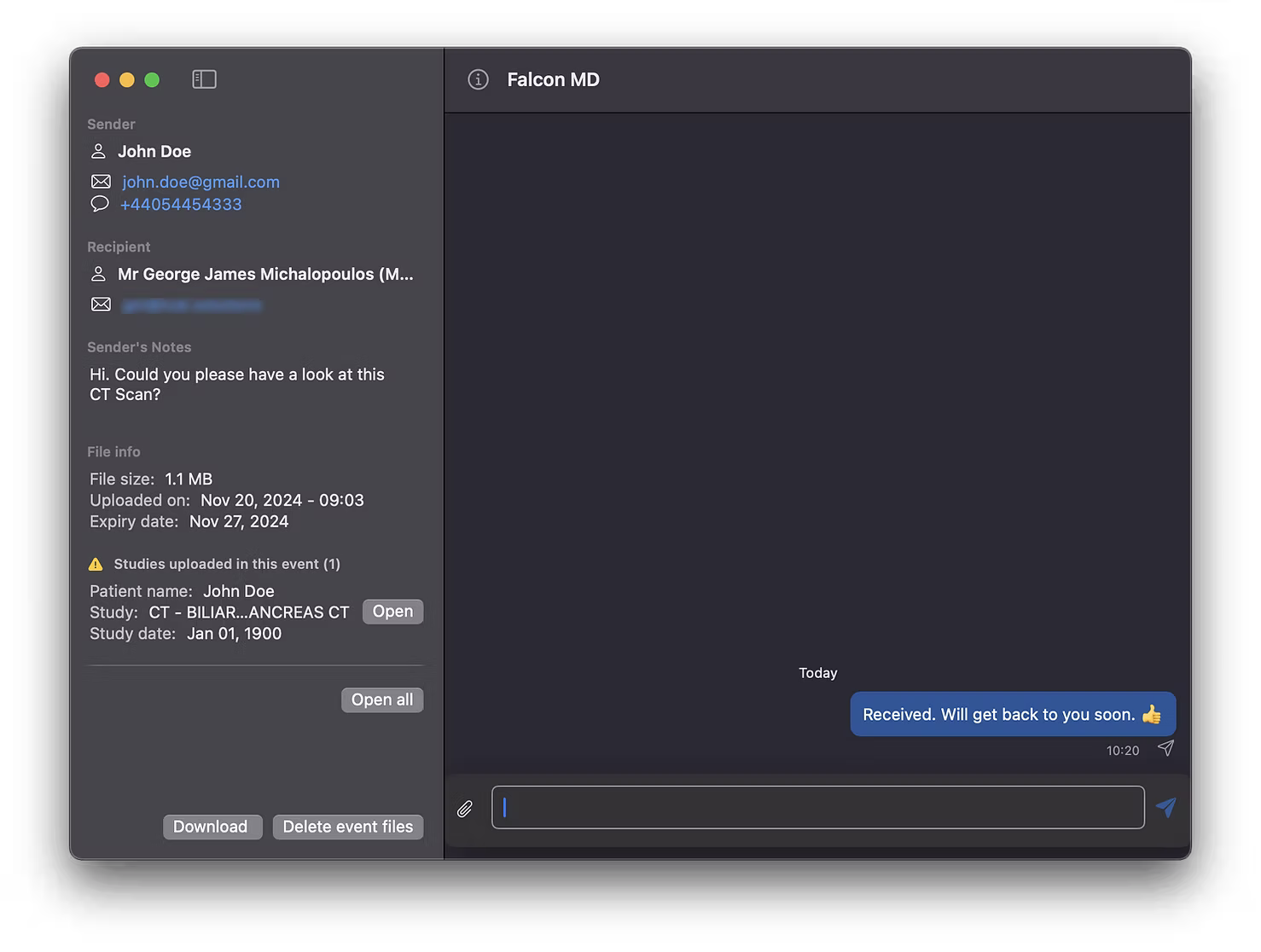
Task: Click the delivery arrow icon below the sent message
Action: tap(1166, 748)
